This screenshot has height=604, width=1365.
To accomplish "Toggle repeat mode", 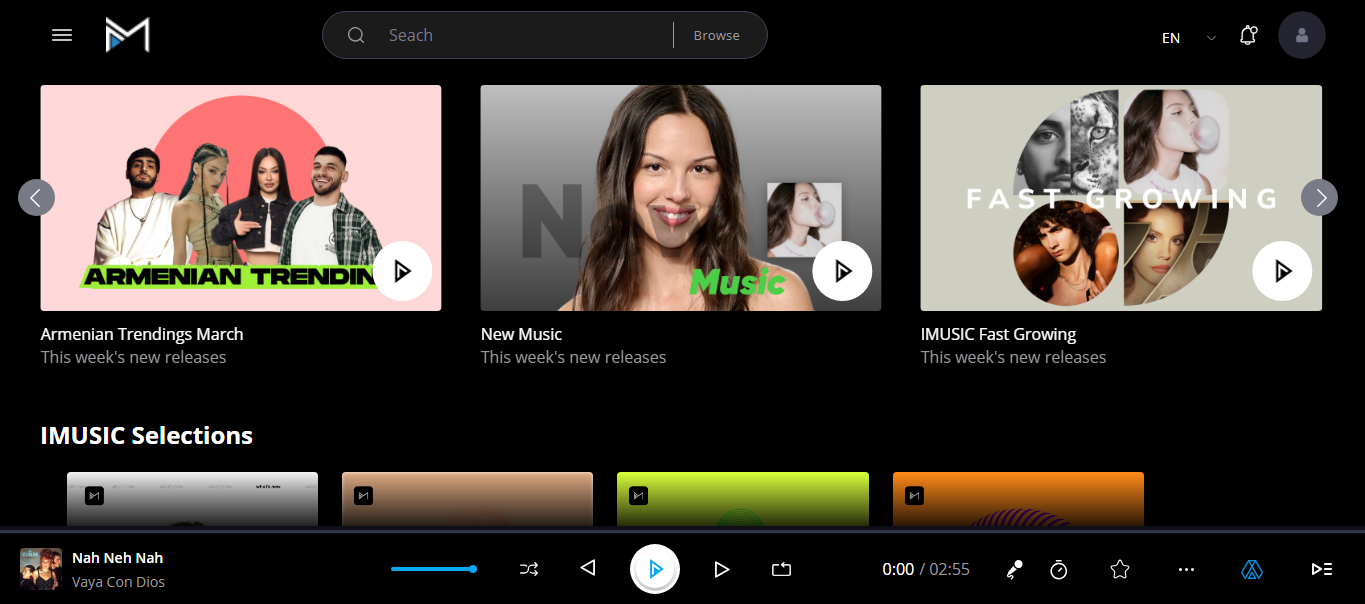I will [x=781, y=568].
